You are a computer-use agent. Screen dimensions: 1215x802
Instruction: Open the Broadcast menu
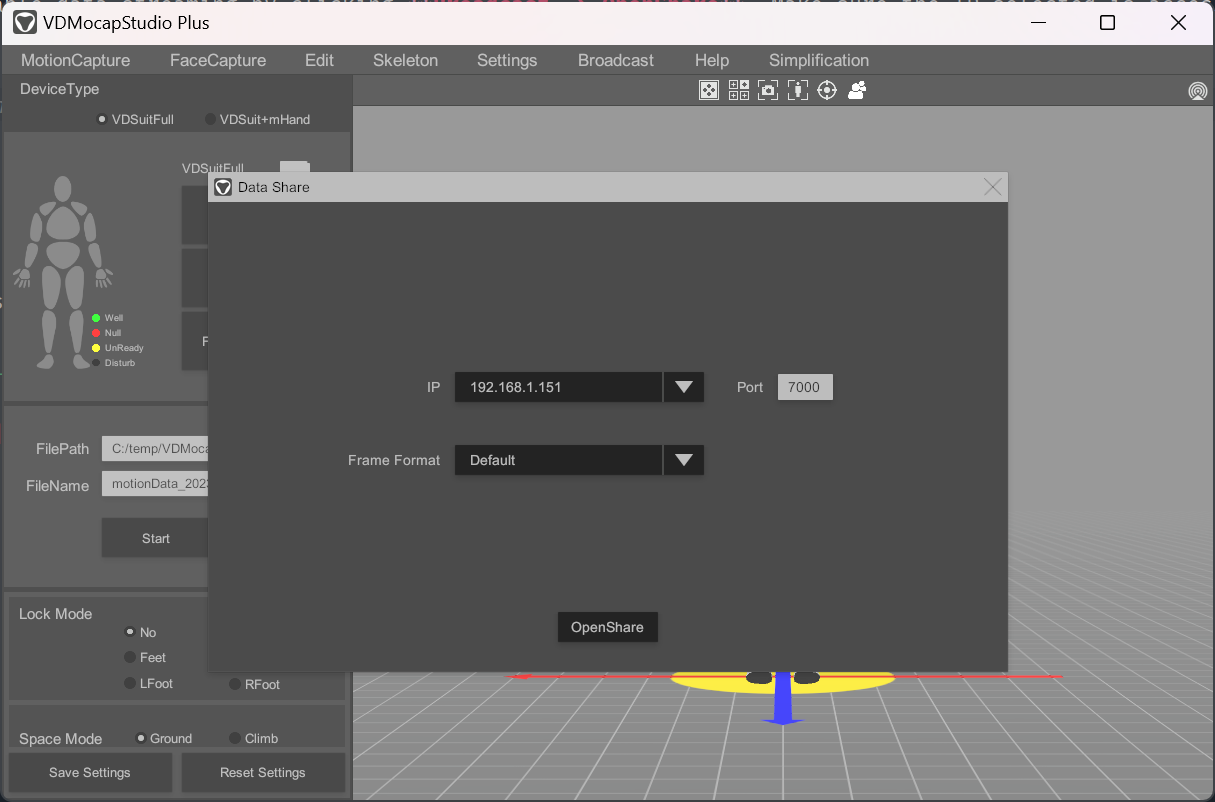point(616,60)
